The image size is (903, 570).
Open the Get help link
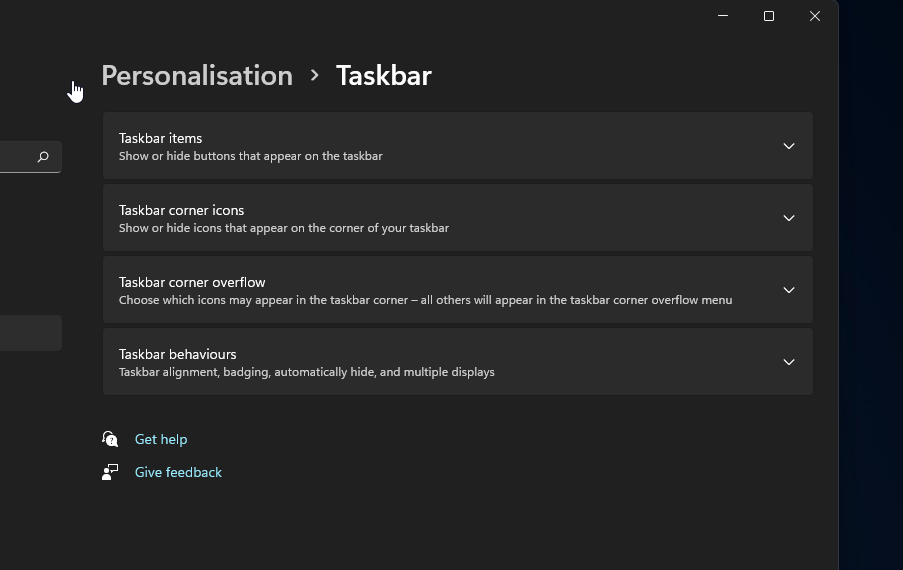tap(161, 439)
